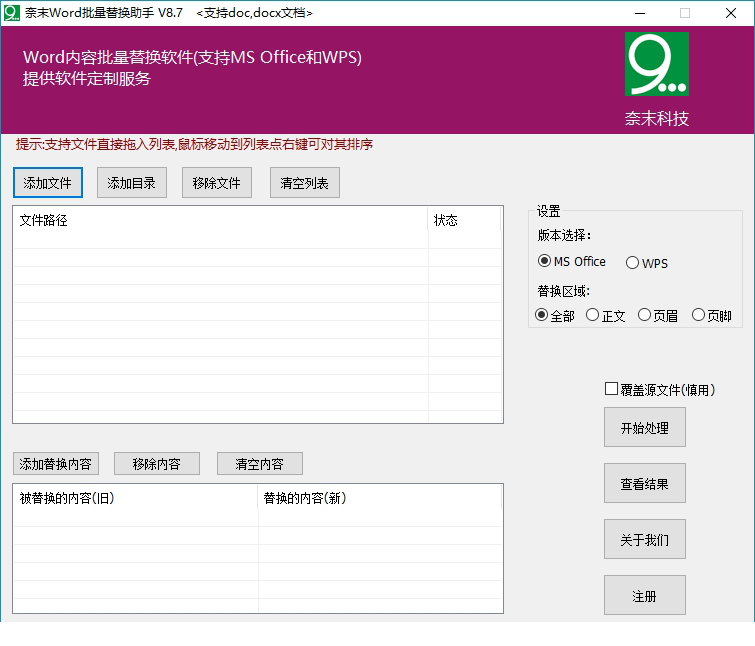The width and height of the screenshot is (755, 646).
Task: Click the 注册 button
Action: pos(645,595)
